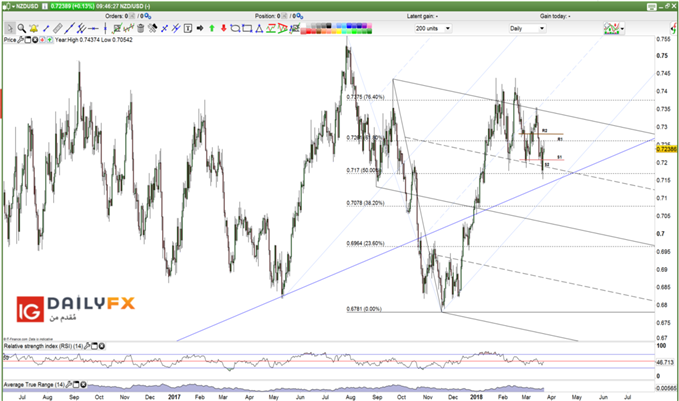Click the 0.7275 (76.40%) Fibonacci label
679x401 pixels.
pyautogui.click(x=365, y=97)
